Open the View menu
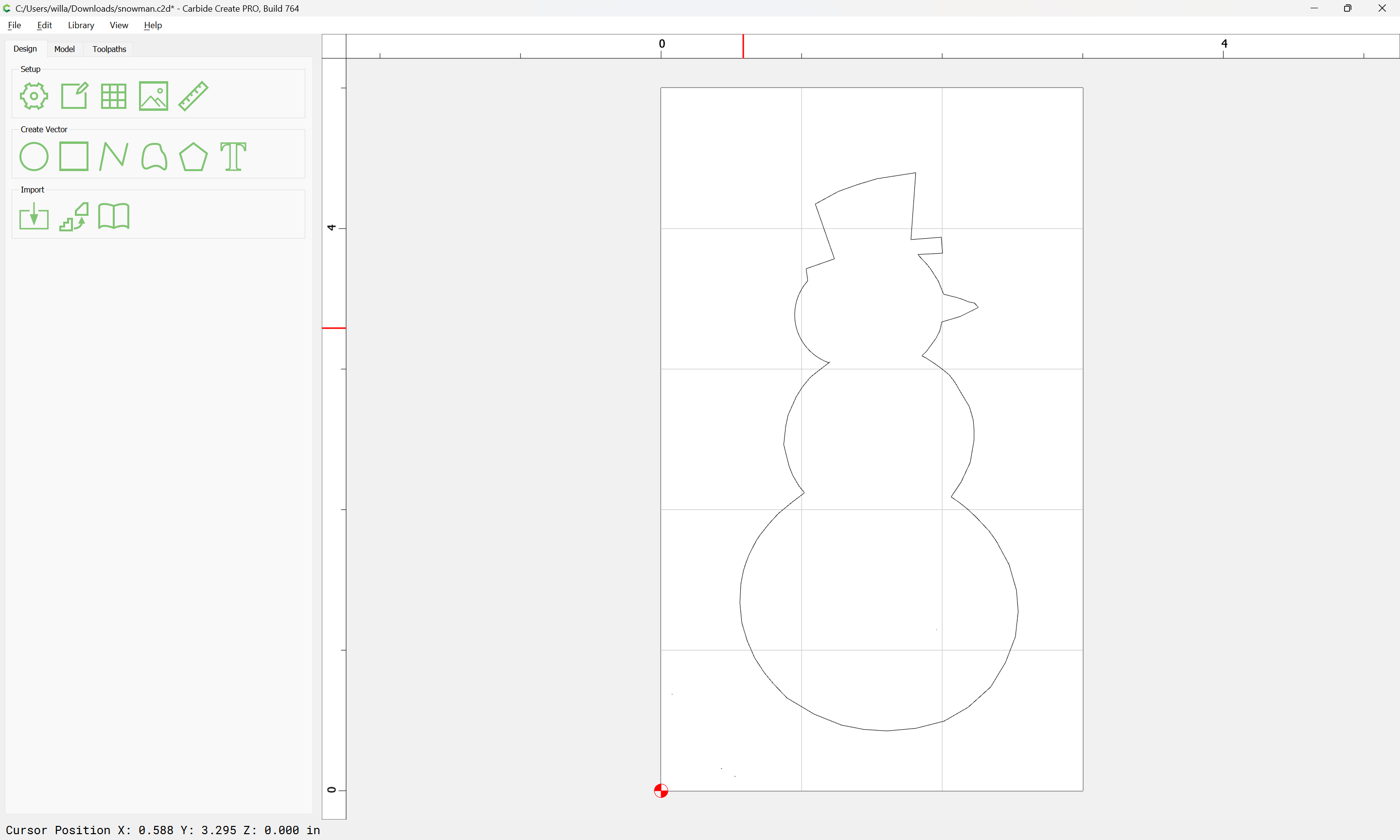The height and width of the screenshot is (840, 1400). [x=119, y=25]
